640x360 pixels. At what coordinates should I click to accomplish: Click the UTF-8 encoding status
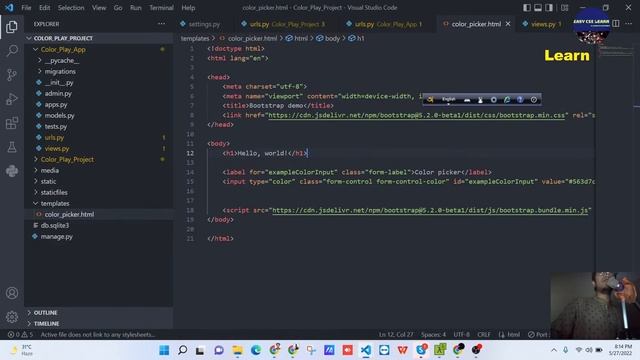point(462,334)
